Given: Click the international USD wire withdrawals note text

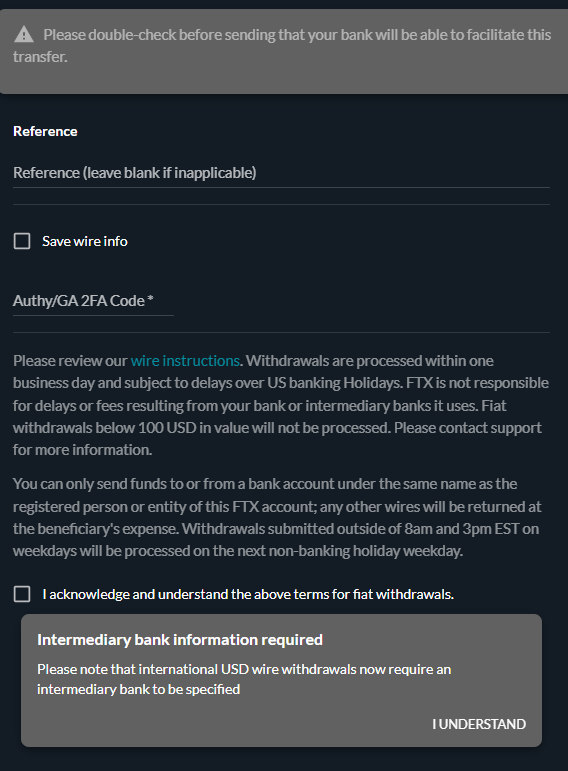Looking at the screenshot, I should 244,679.
